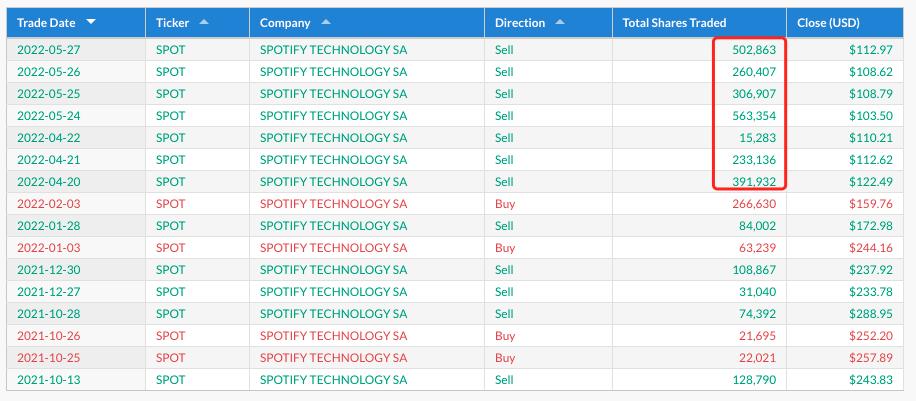Select the 22,021 shares traded value
The height and width of the screenshot is (401, 916).
[x=755, y=358]
